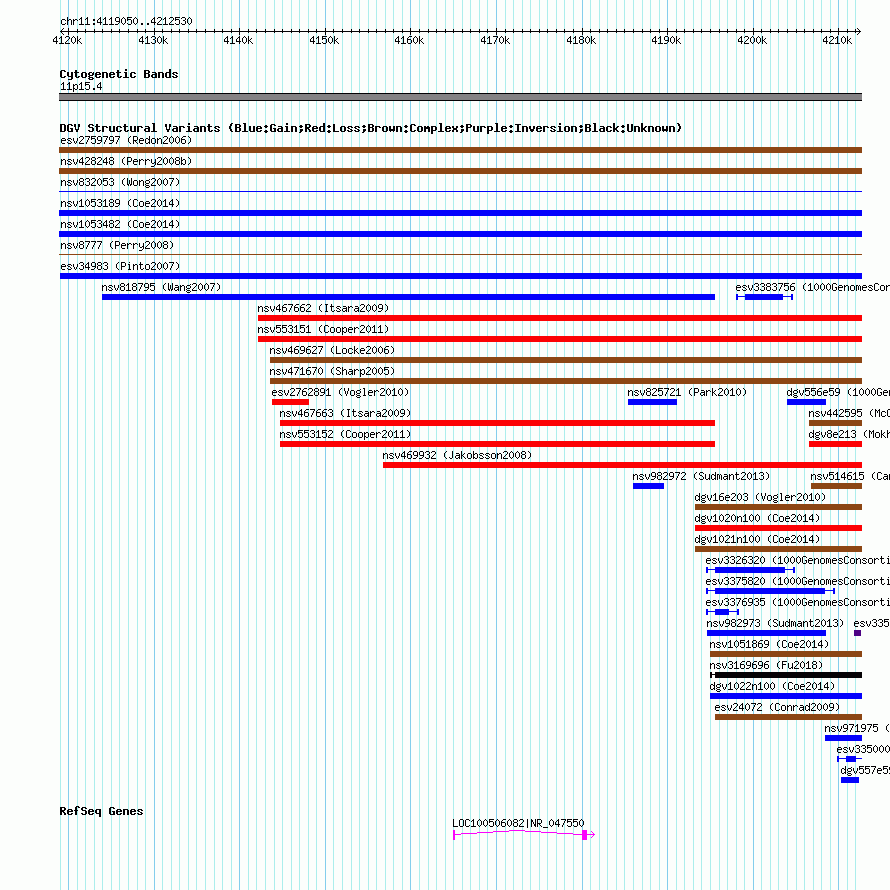Open nsv553151 (Cooper2011) variant label
Viewport: 890px width, 890px height.
coord(323,329)
